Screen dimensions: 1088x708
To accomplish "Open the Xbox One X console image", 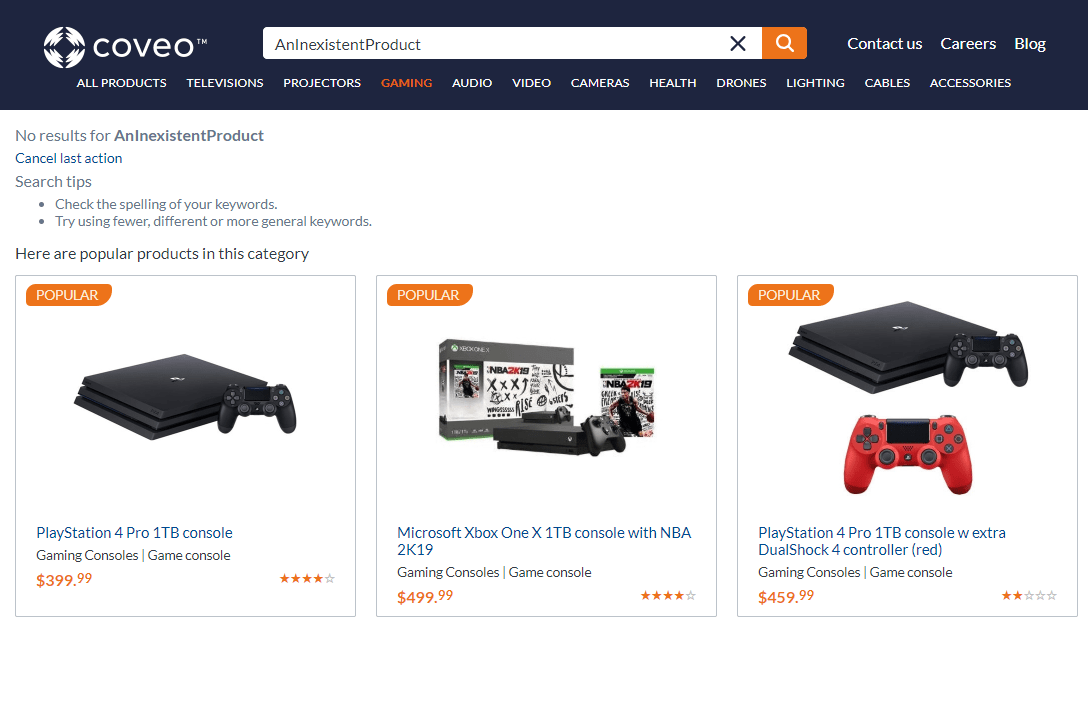I will [x=547, y=397].
